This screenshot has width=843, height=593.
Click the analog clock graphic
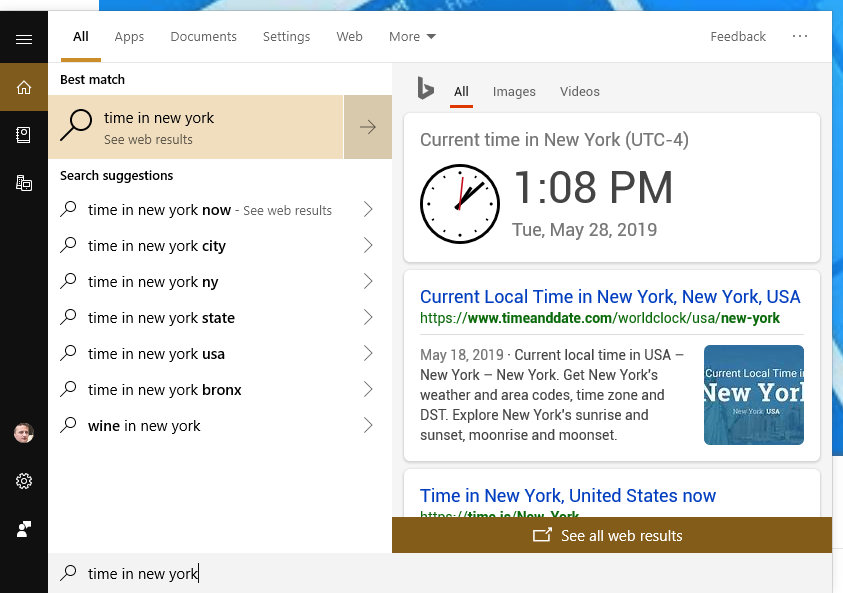coord(460,204)
